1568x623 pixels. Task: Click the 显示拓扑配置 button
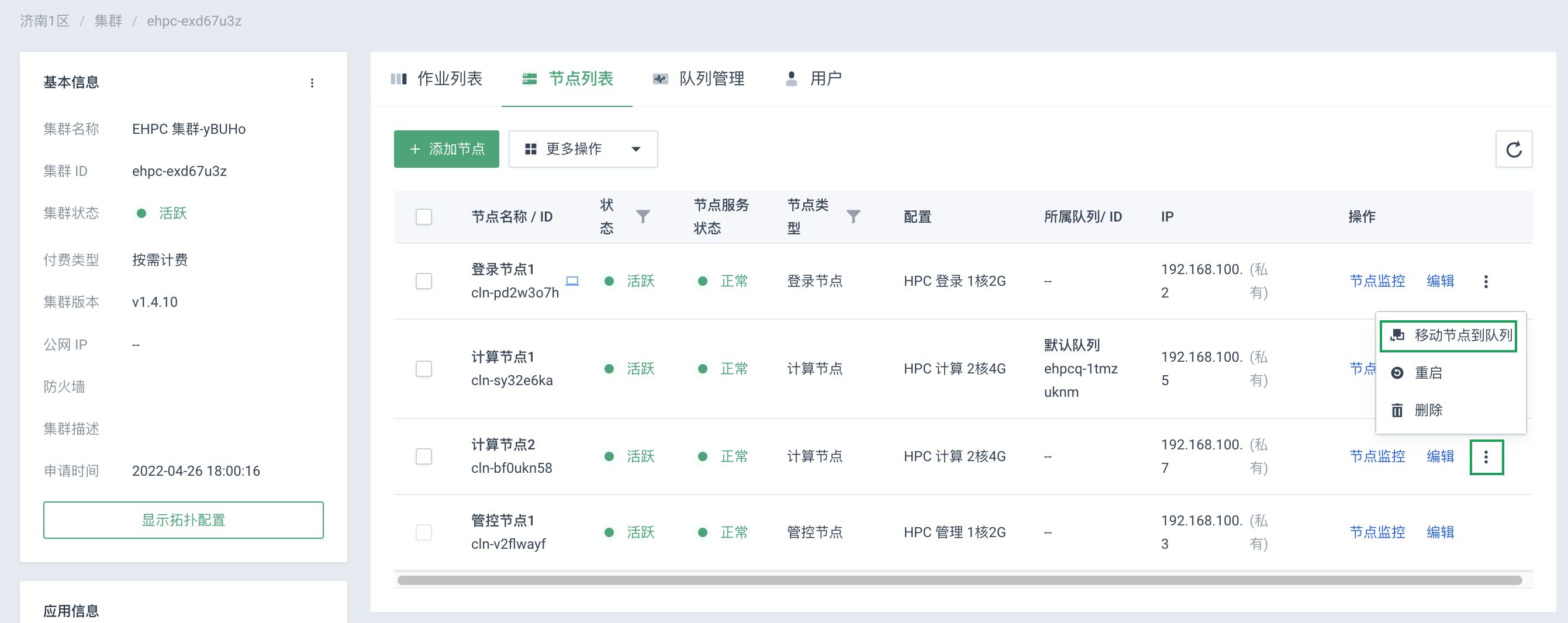(x=183, y=520)
